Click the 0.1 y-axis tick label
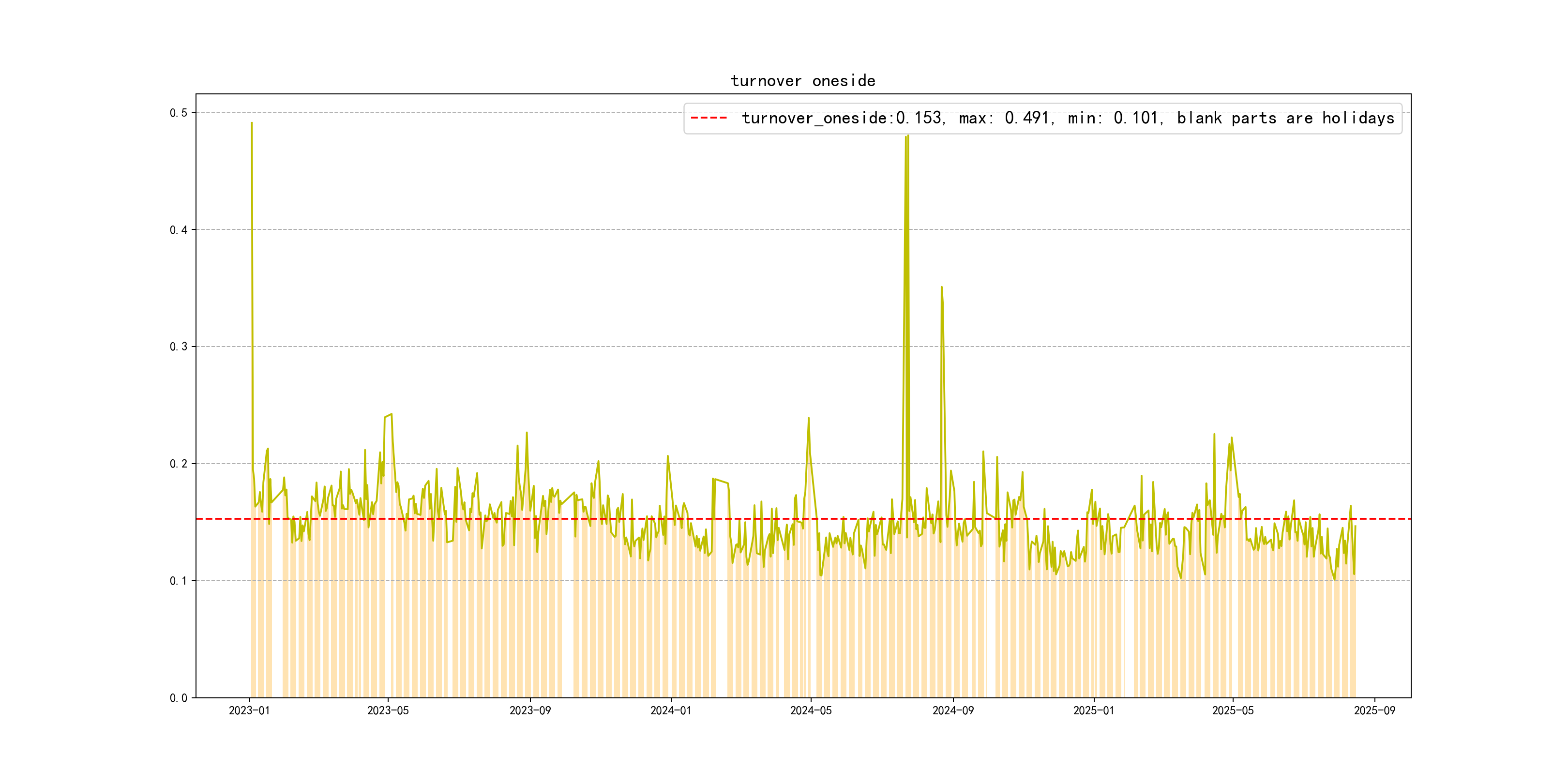This screenshot has width=1568, height=784. (x=179, y=581)
